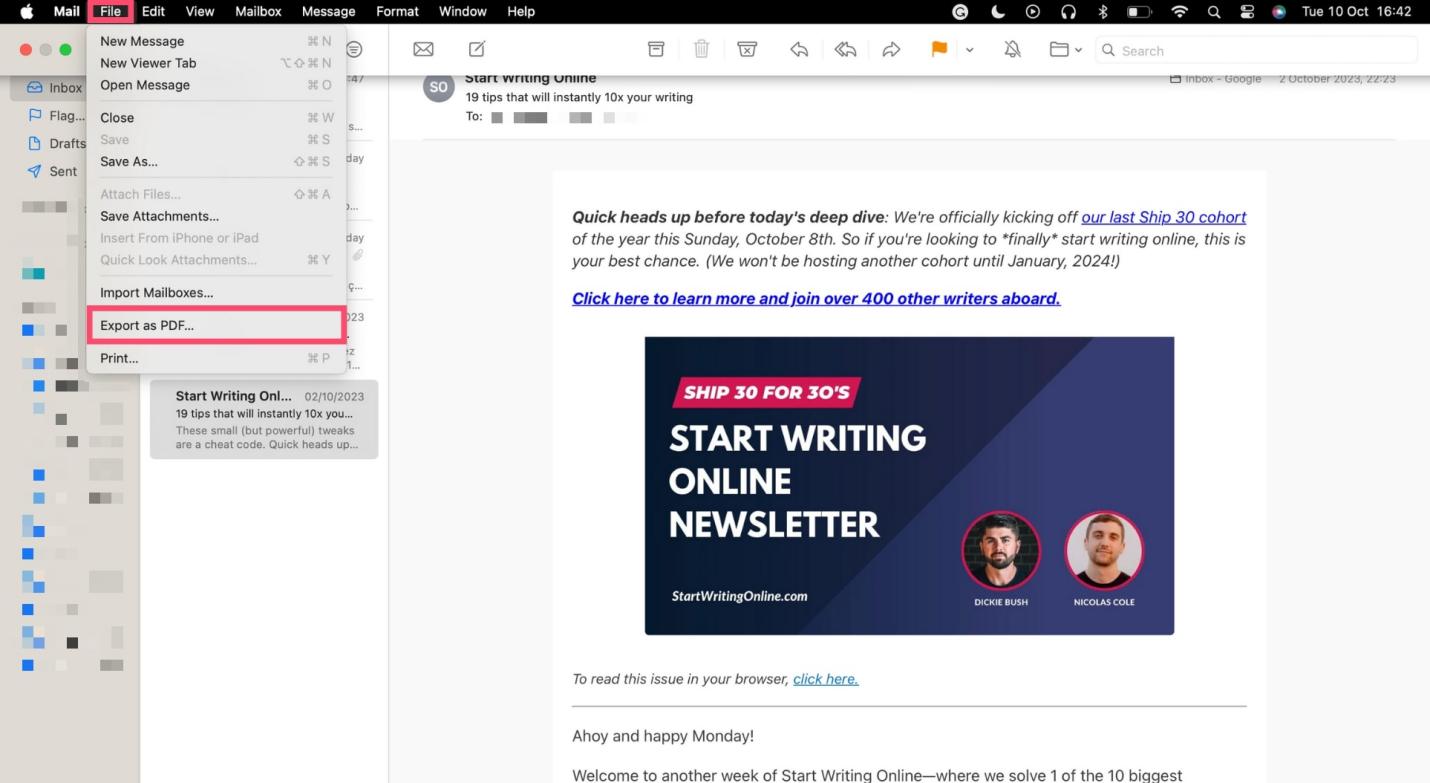The height and width of the screenshot is (783, 1430).
Task: Reply to the message
Action: (799, 49)
